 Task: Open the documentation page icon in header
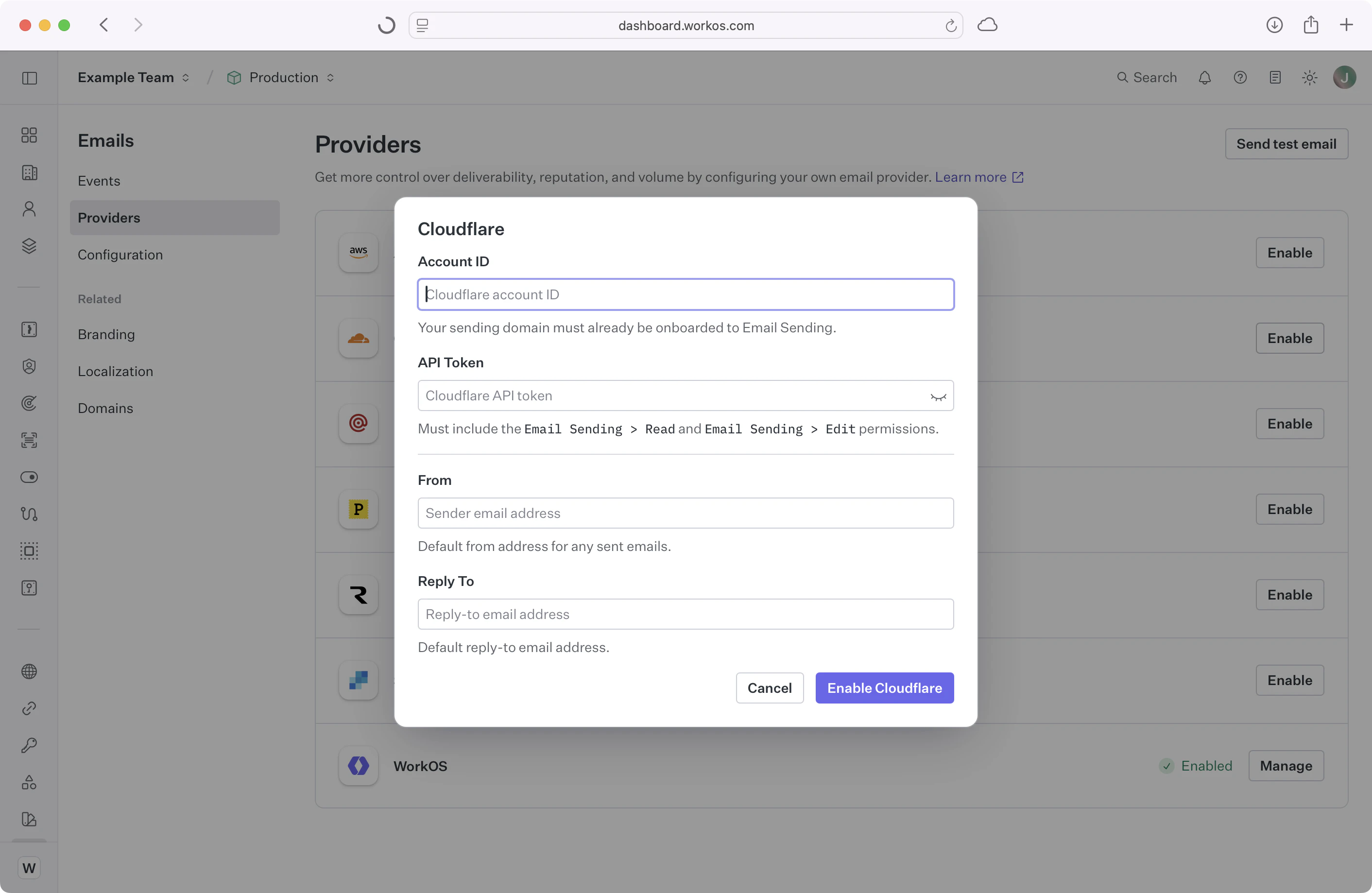coord(1274,77)
